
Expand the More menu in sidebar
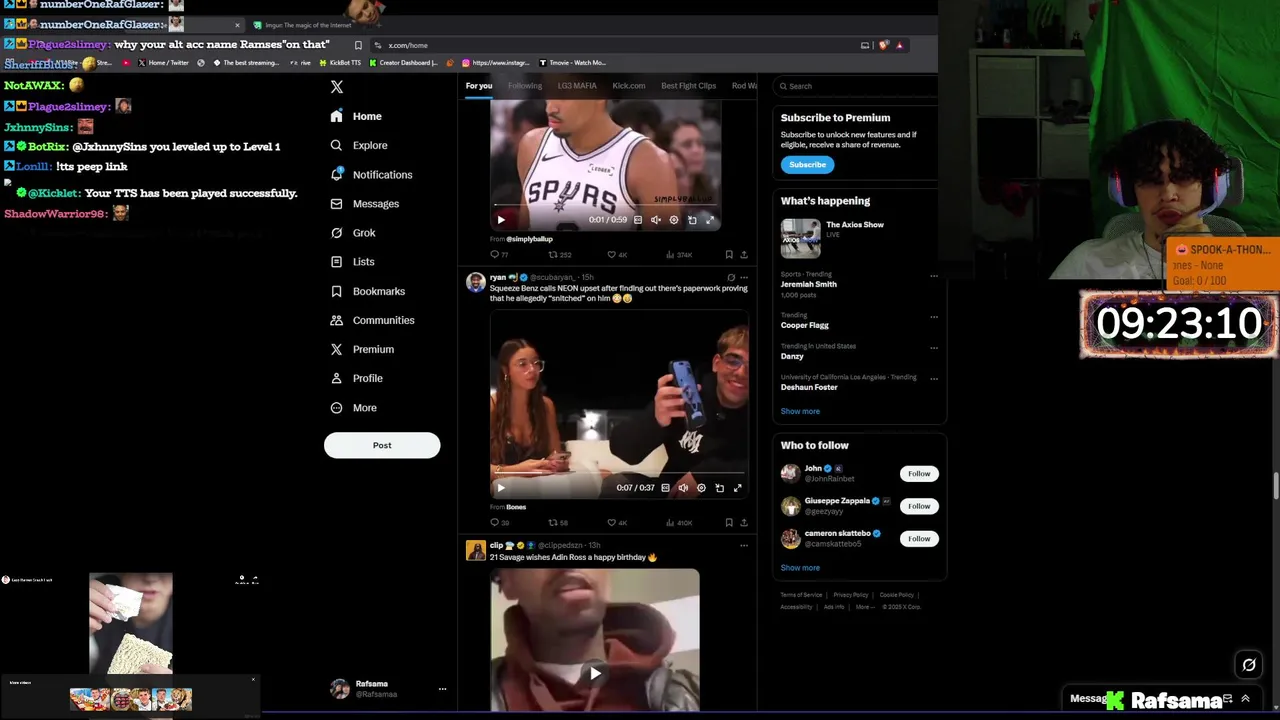[x=353, y=407]
